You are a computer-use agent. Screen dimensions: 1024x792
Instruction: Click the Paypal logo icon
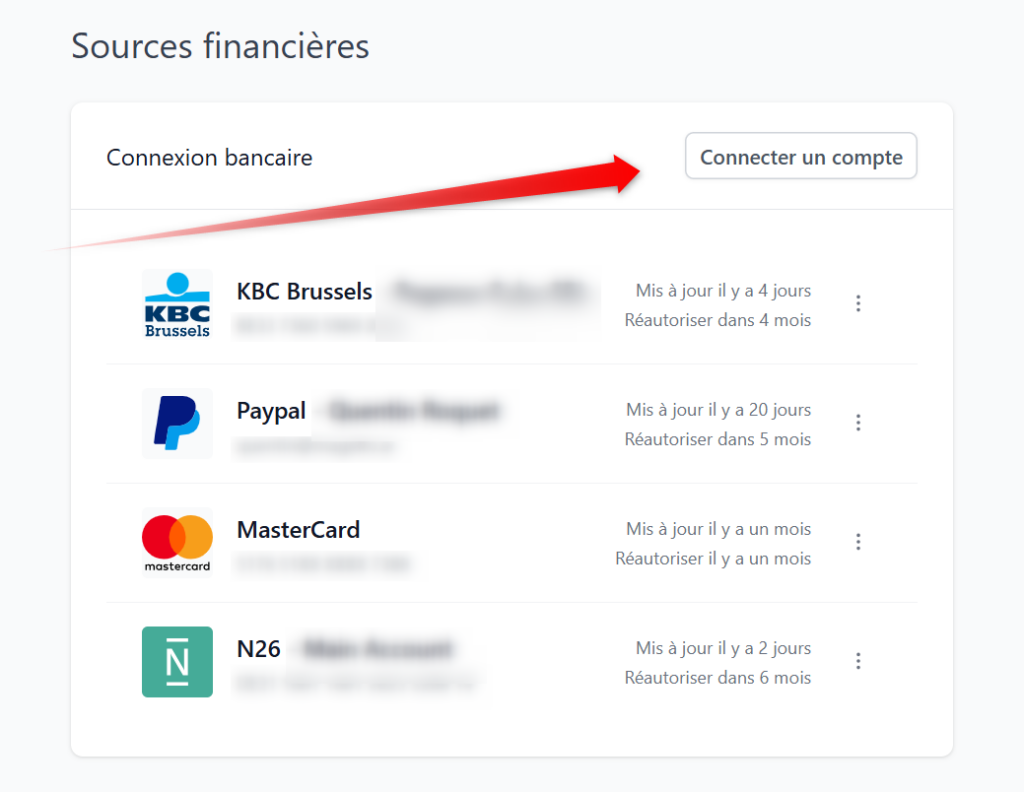pos(177,423)
